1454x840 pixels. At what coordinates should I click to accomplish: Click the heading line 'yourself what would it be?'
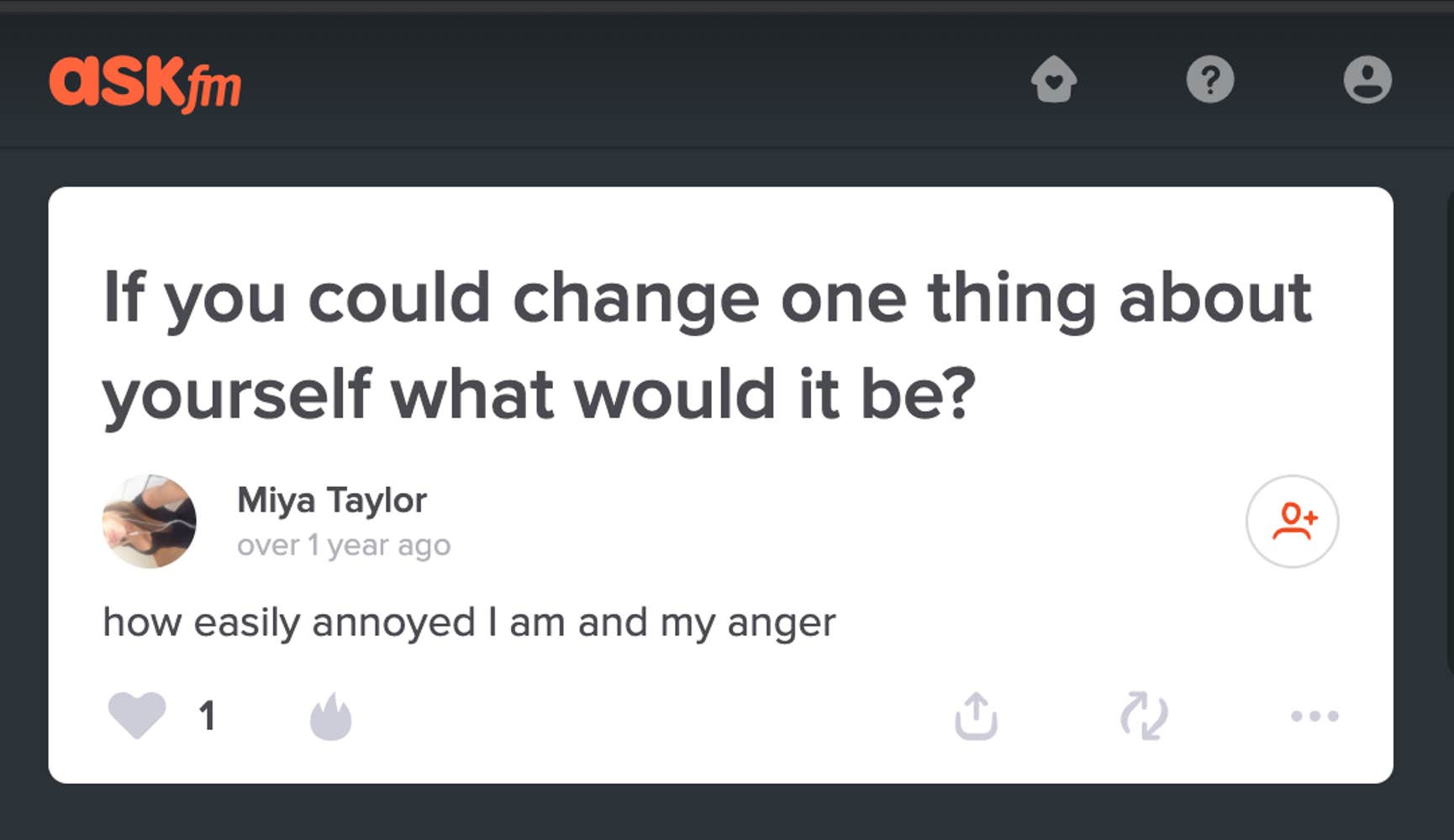[x=539, y=395]
